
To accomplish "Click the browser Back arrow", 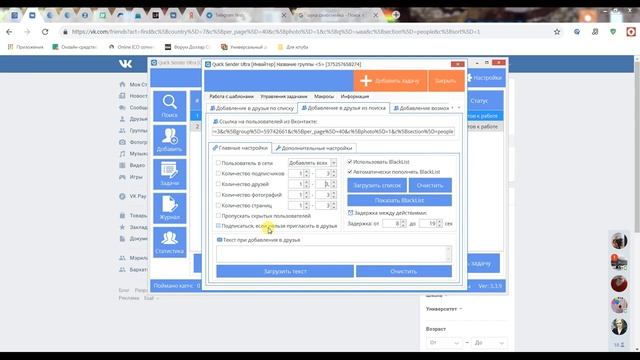I will point(9,32).
